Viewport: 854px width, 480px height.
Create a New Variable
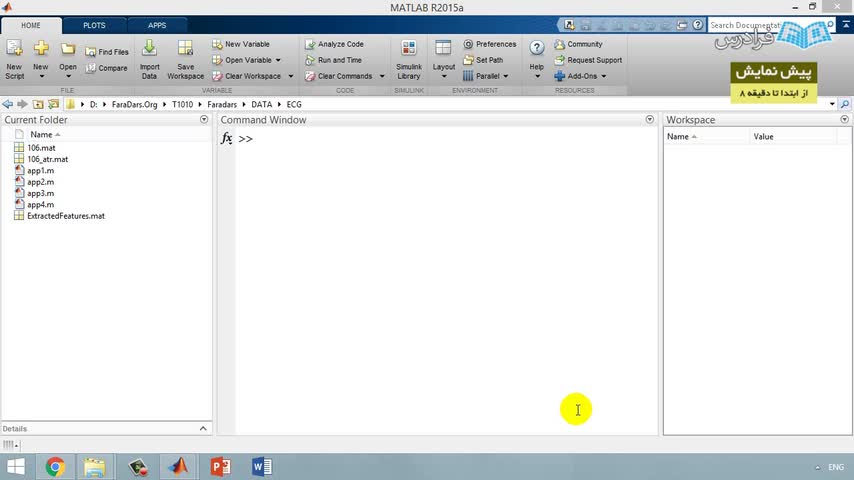click(x=241, y=44)
